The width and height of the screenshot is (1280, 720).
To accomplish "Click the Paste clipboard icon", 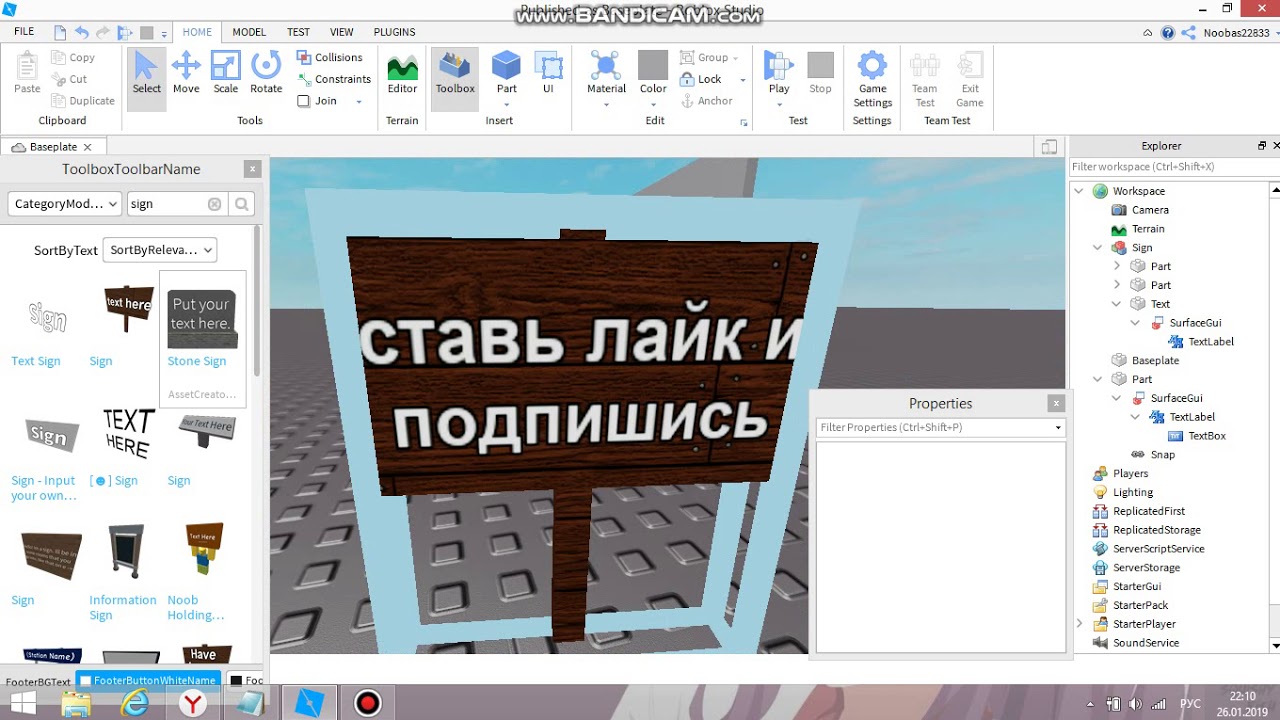I will pos(27,74).
